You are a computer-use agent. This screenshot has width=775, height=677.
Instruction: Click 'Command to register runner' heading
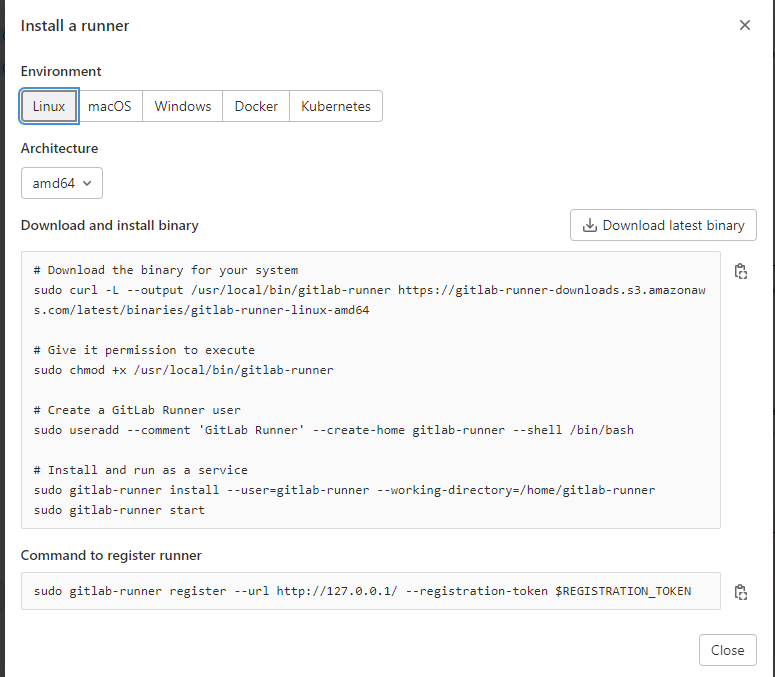111,555
